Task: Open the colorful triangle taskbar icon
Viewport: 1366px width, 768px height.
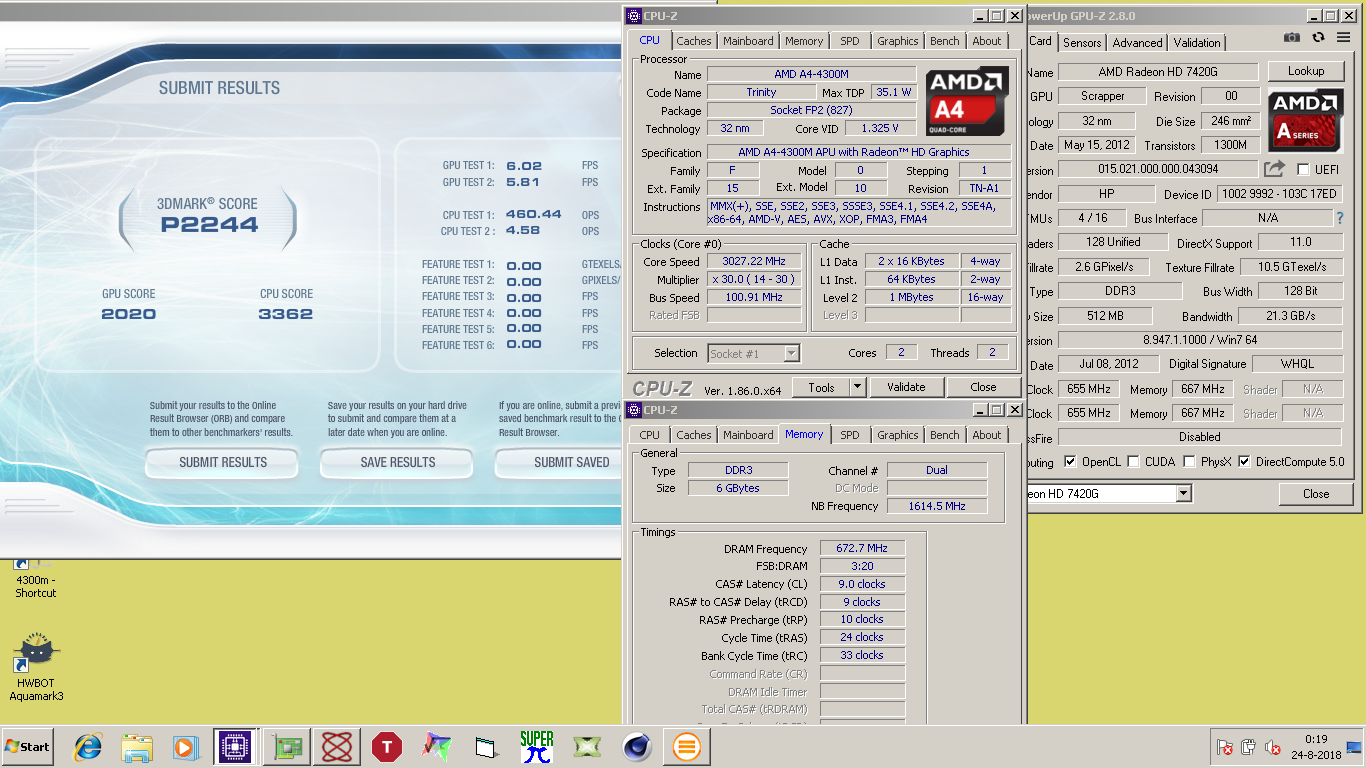Action: click(436, 747)
